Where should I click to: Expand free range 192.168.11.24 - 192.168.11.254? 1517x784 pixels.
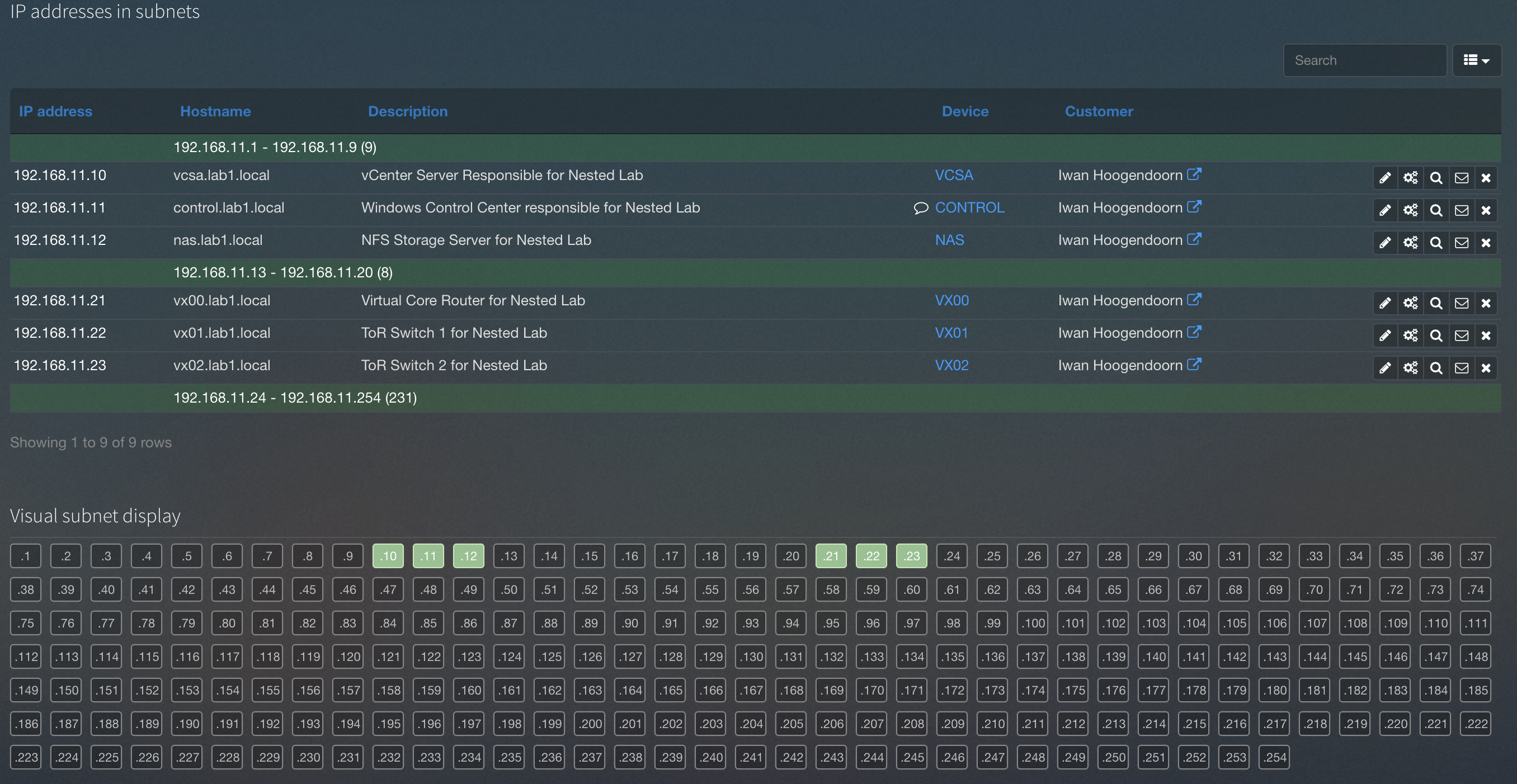tap(294, 398)
